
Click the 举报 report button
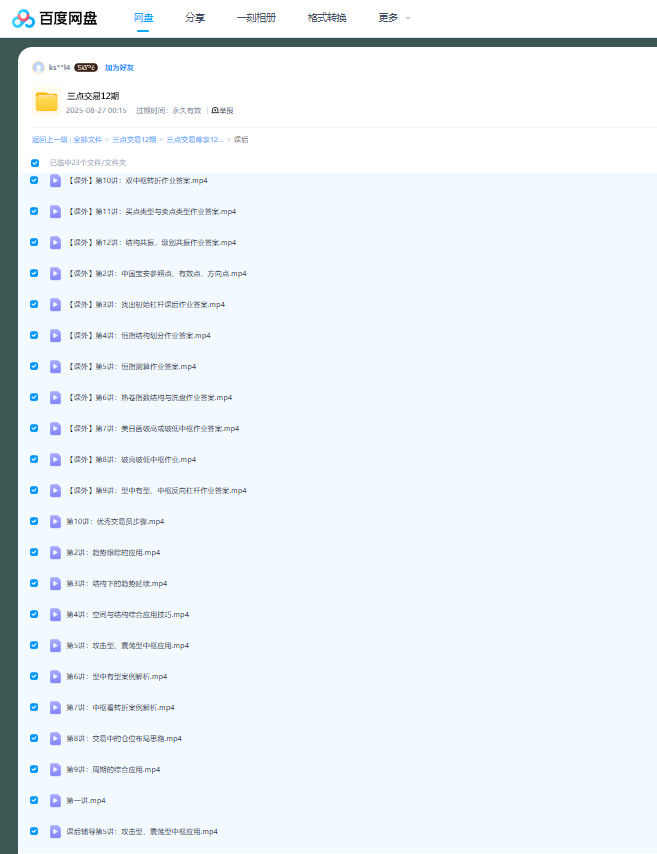pyautogui.click(x=222, y=110)
